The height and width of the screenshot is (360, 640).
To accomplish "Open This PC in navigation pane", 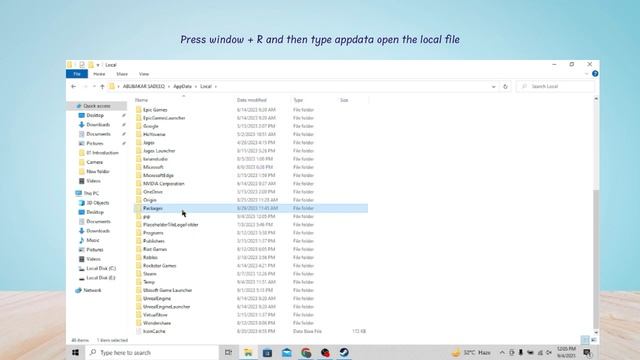I will click(91, 193).
